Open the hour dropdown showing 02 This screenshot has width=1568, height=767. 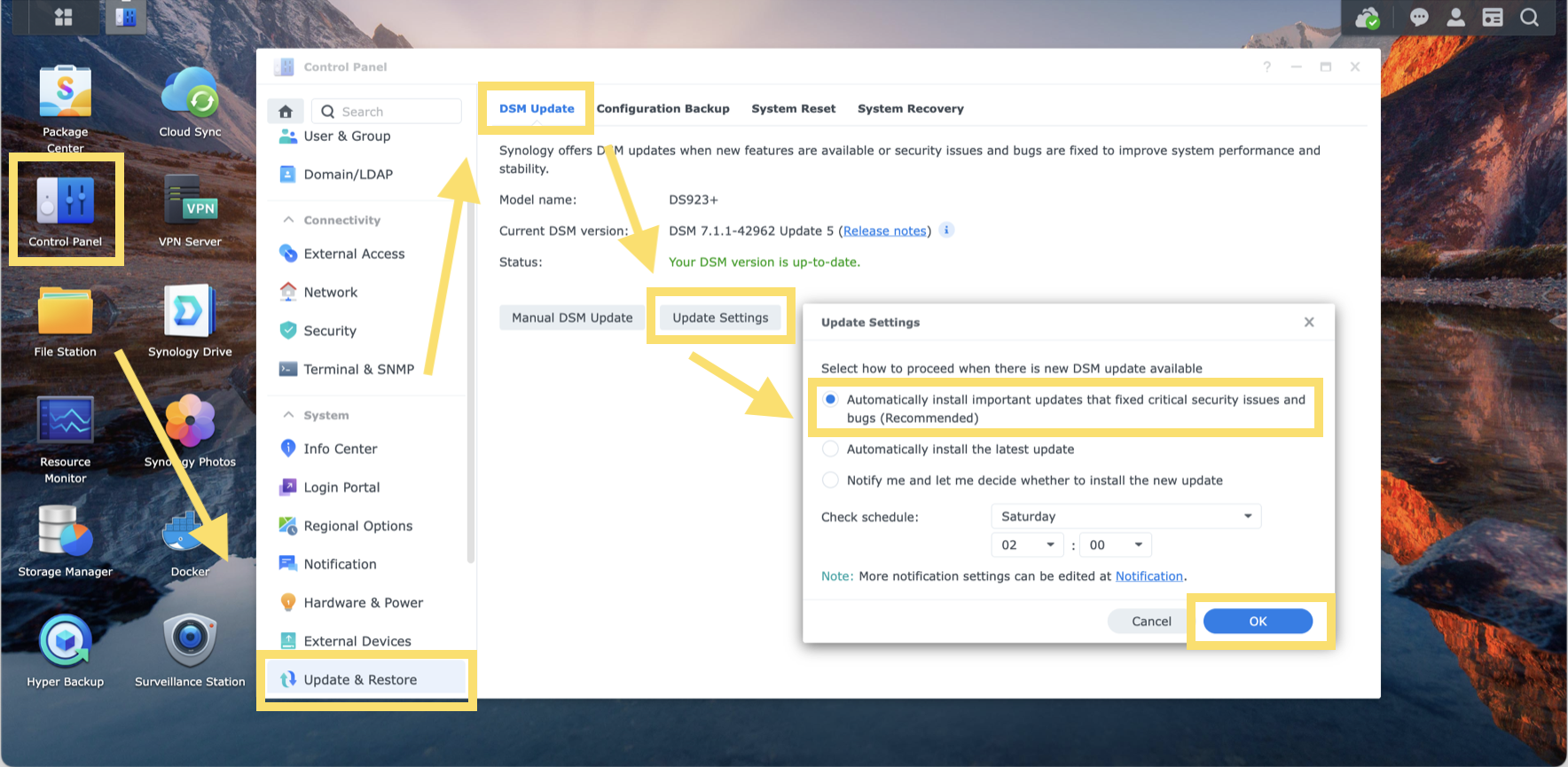1027,544
